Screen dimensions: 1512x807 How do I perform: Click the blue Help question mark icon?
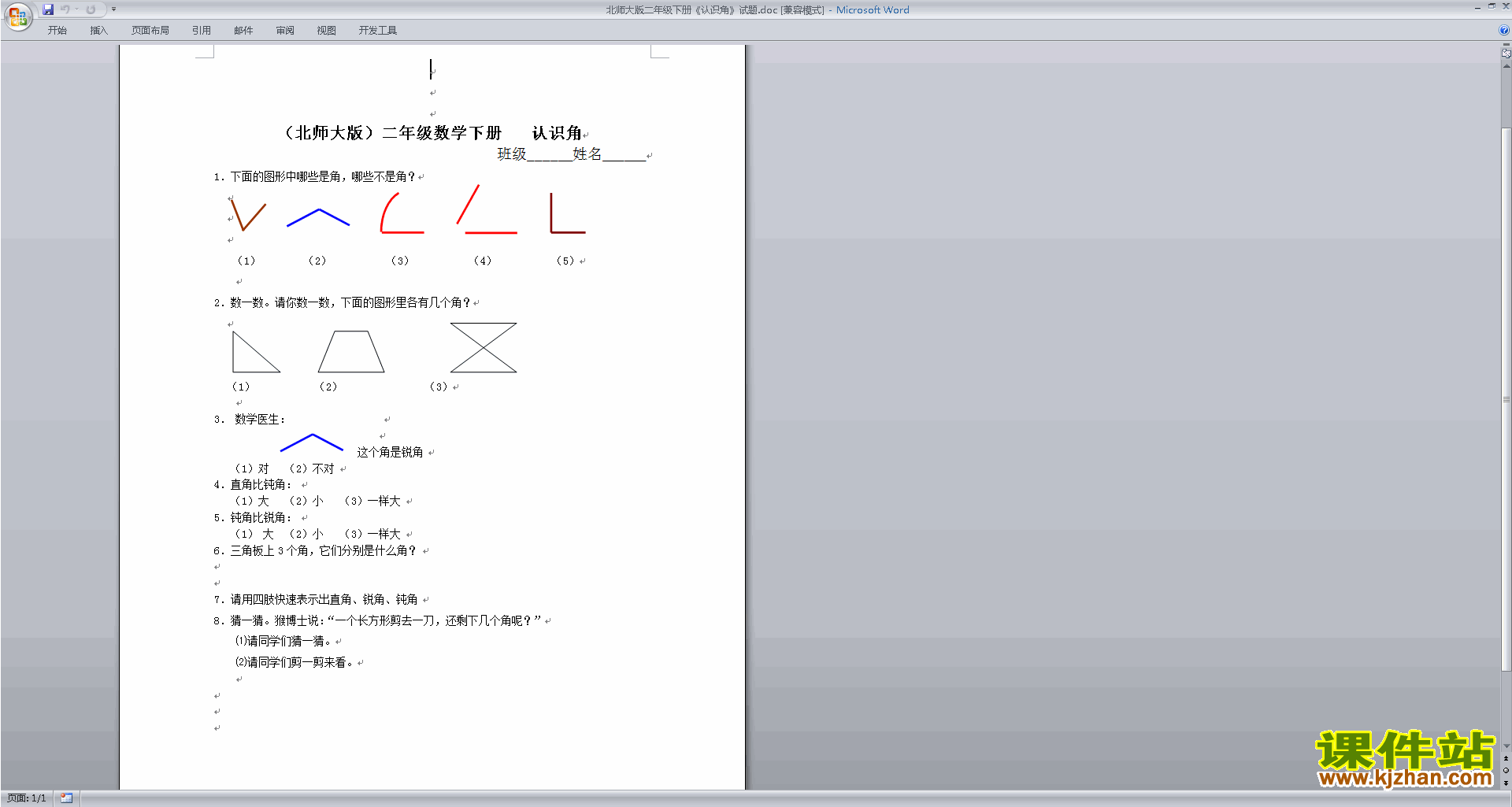click(x=1504, y=31)
